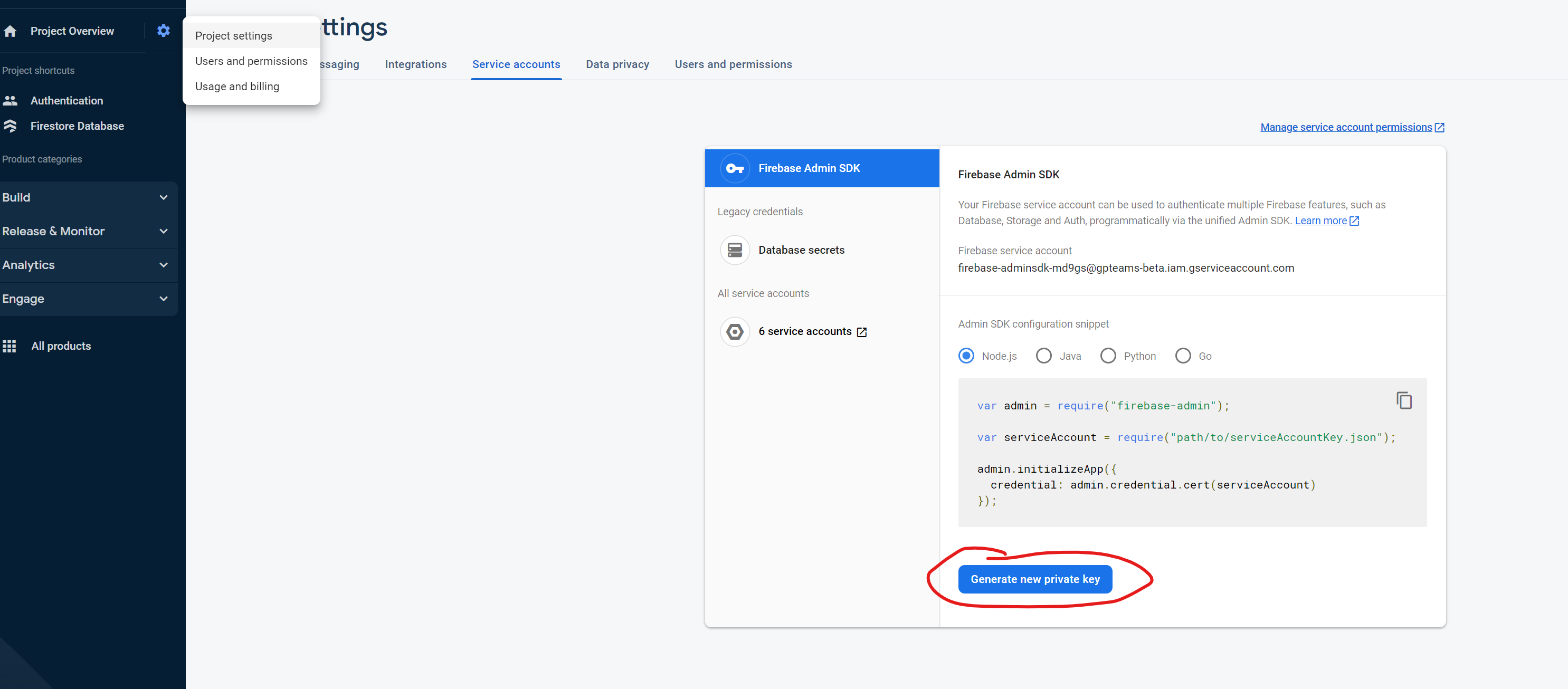Image resolution: width=1568 pixels, height=689 pixels.
Task: Click external link icon beside Learn more
Action: click(1354, 221)
